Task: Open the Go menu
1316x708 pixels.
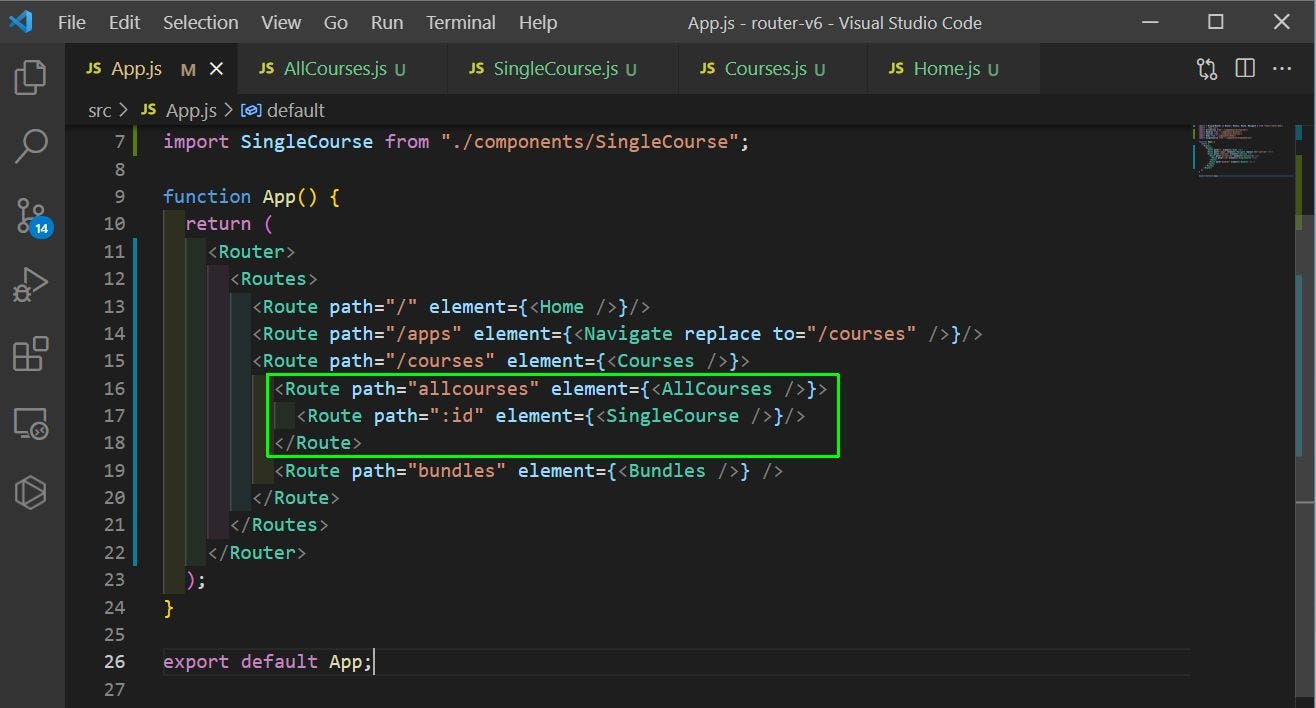Action: coord(336,22)
